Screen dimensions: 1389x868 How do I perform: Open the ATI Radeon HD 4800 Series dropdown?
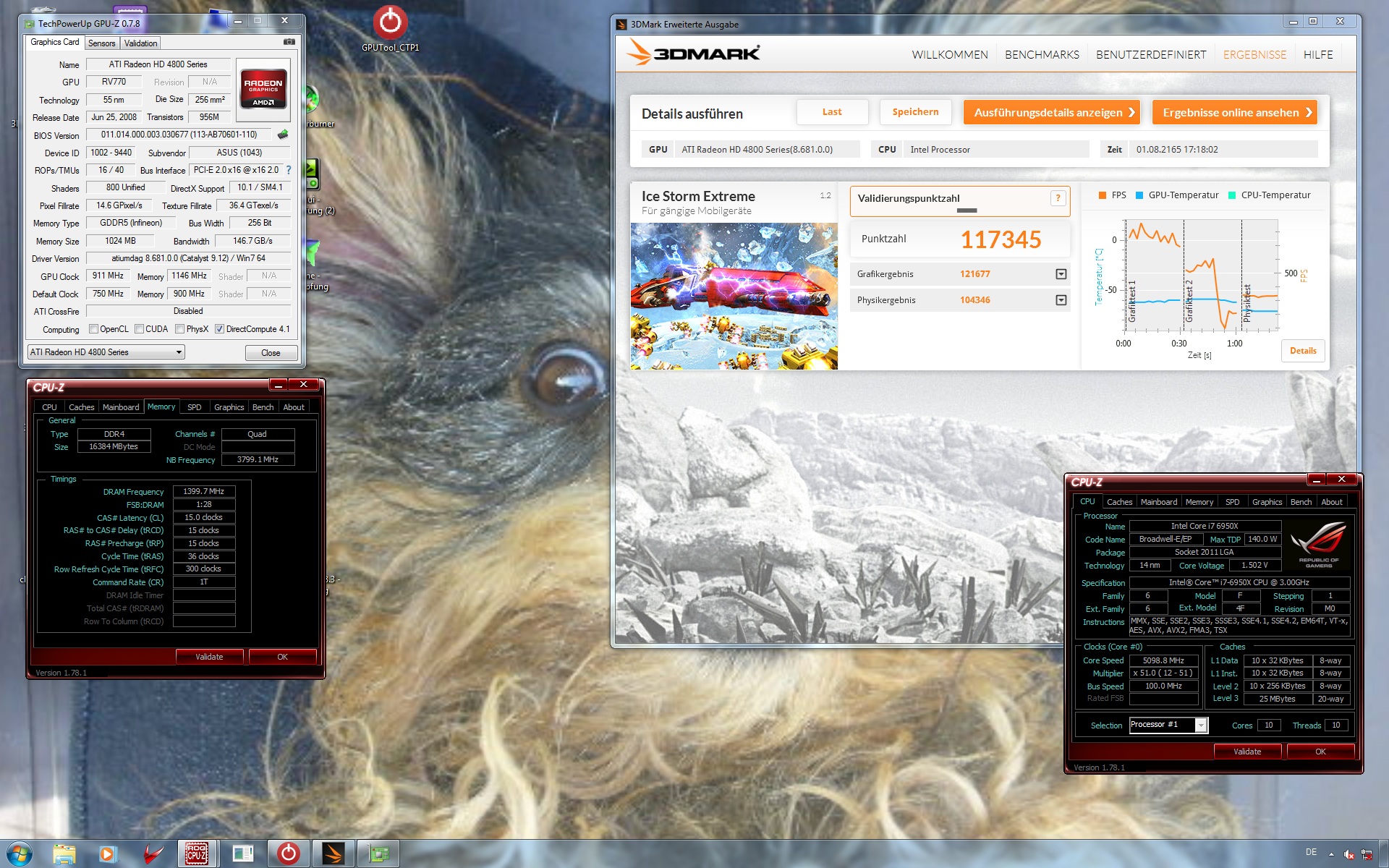(x=106, y=352)
